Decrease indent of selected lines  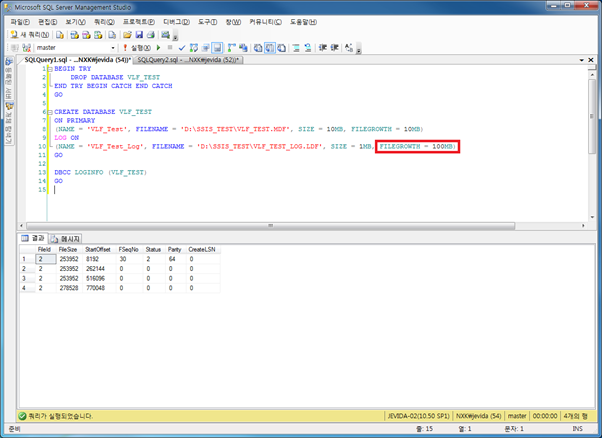(x=322, y=48)
